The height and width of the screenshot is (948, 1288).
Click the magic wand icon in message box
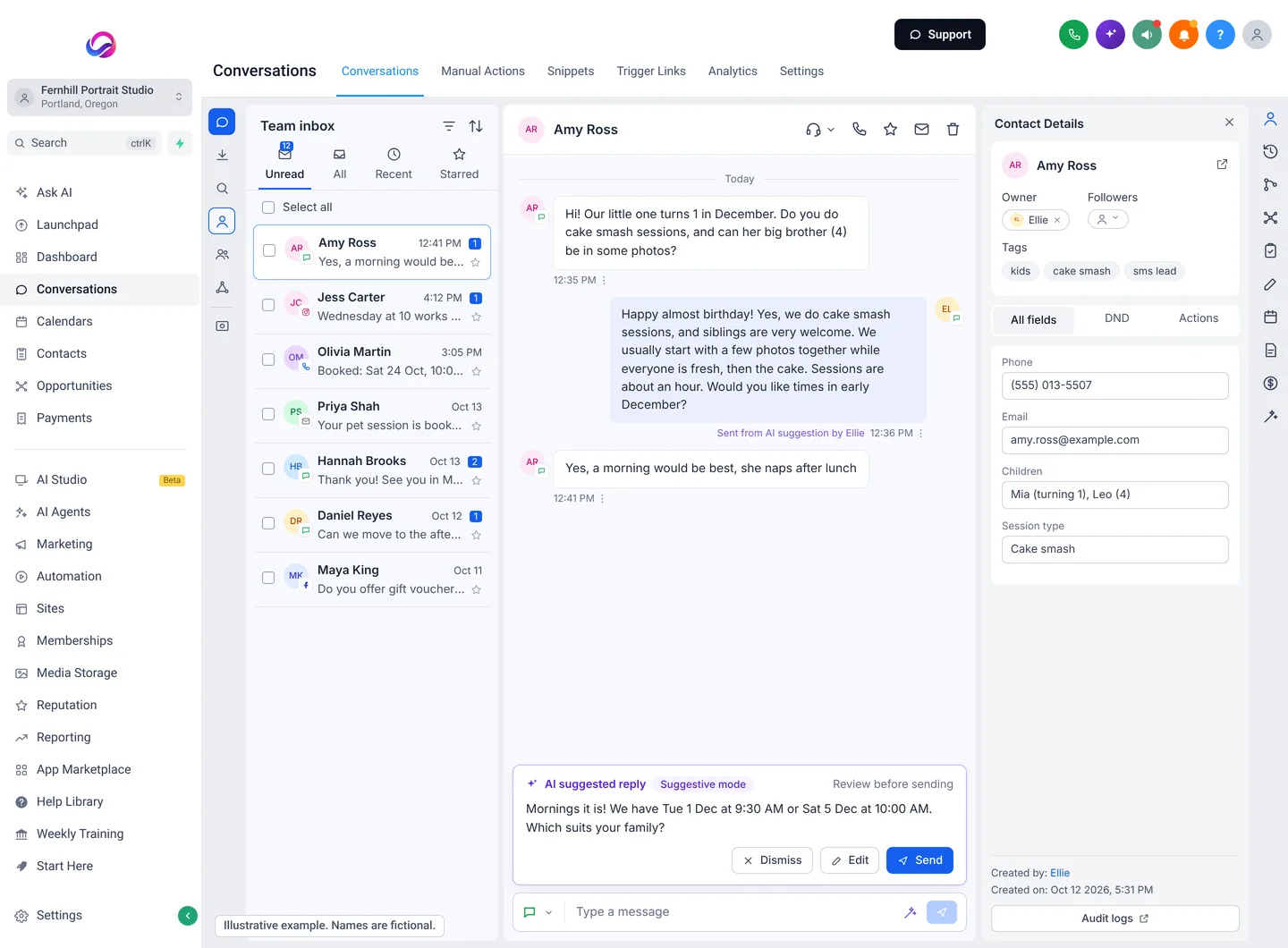tap(910, 912)
